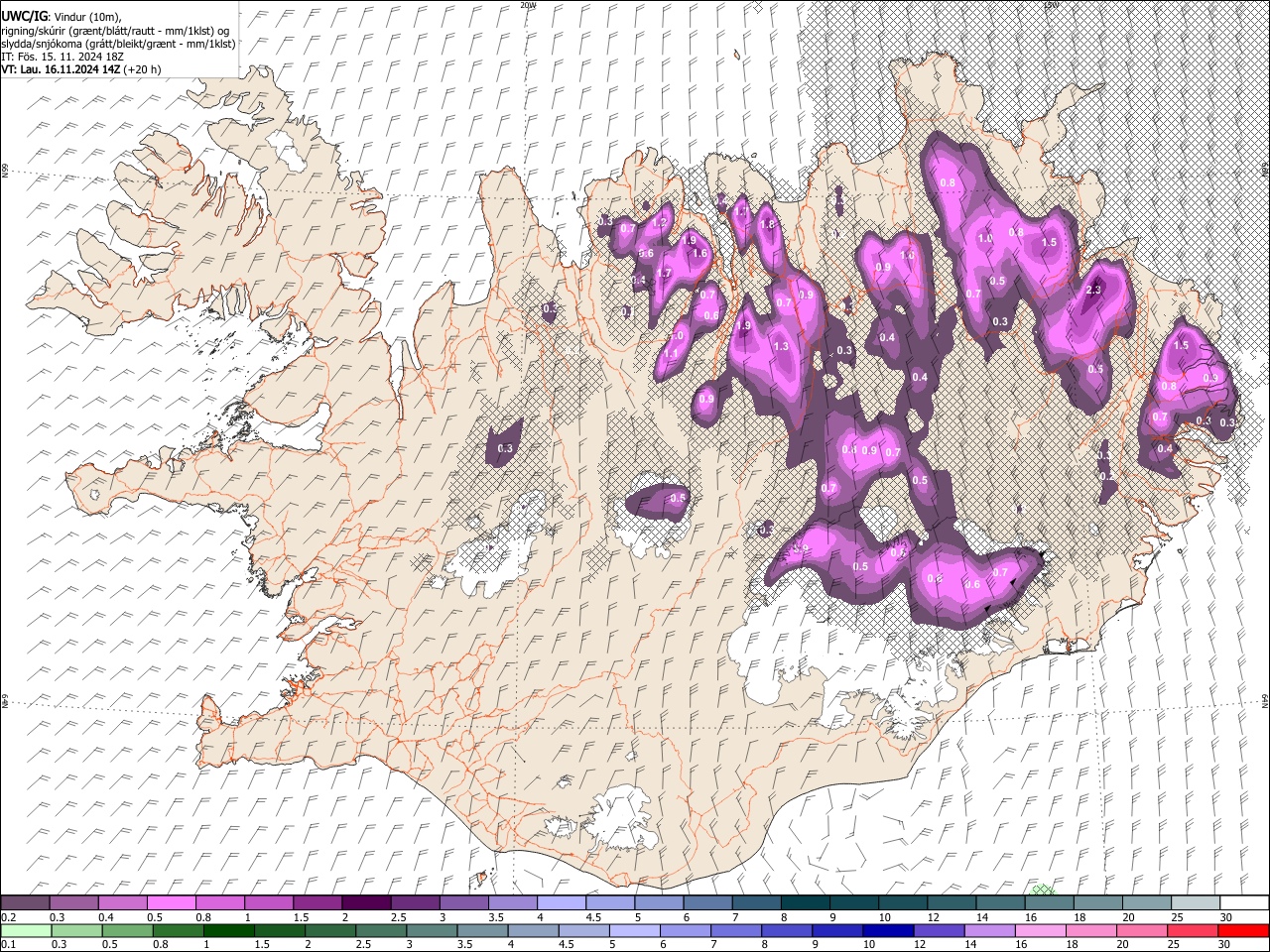Viewport: 1270px width, 952px height.
Task: Click the 1.6 precipitation value on the map
Action: [x=698, y=253]
